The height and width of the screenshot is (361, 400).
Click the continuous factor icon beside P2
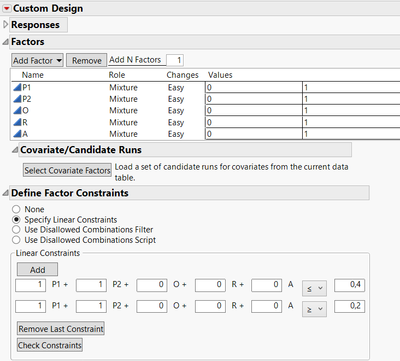pos(17,99)
